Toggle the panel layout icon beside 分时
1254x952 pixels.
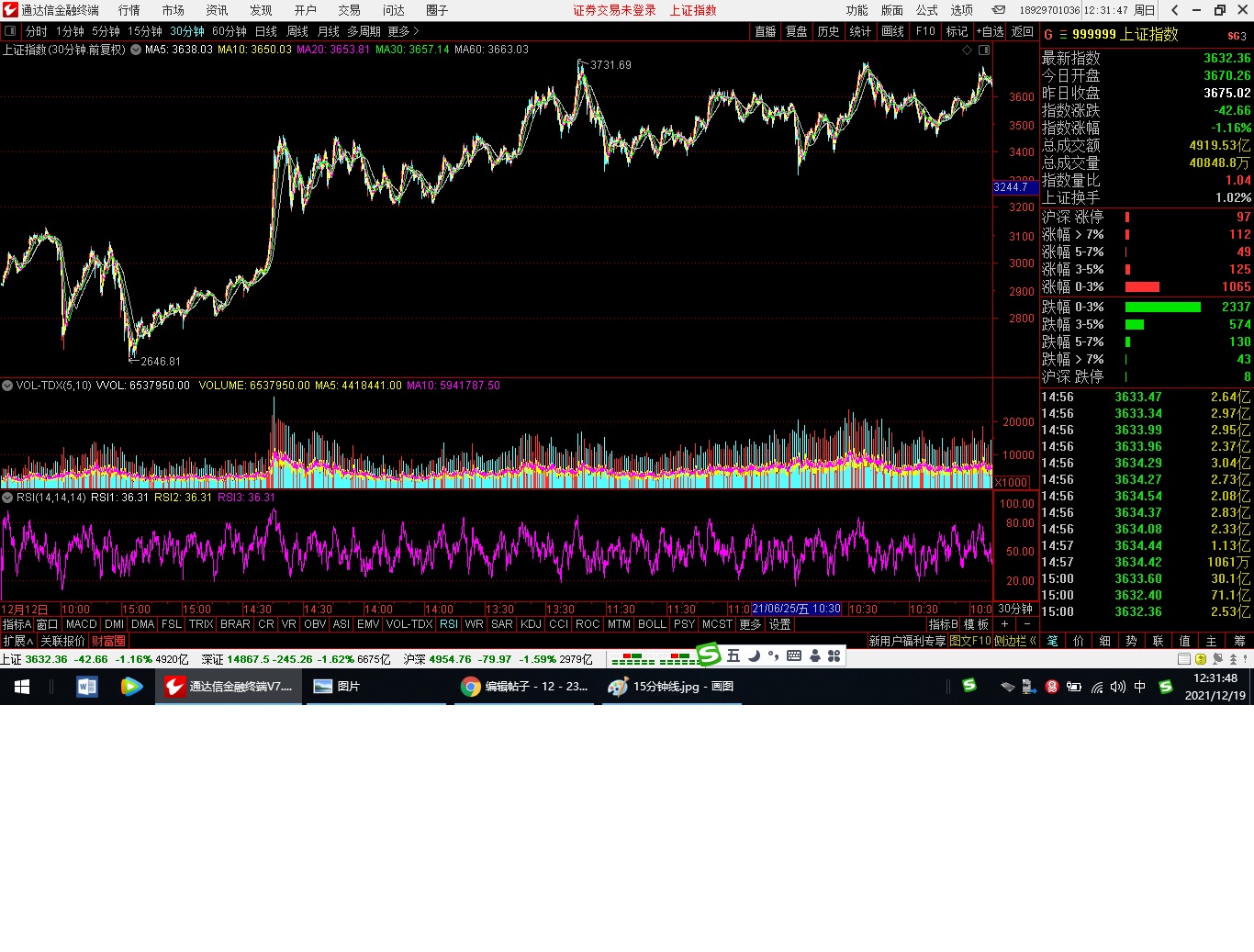[x=10, y=31]
